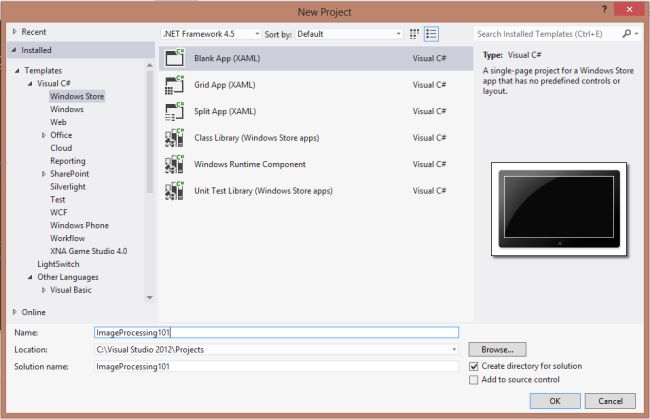Click the search magnifier icon
This screenshot has width=650, height=419.
[626, 34]
